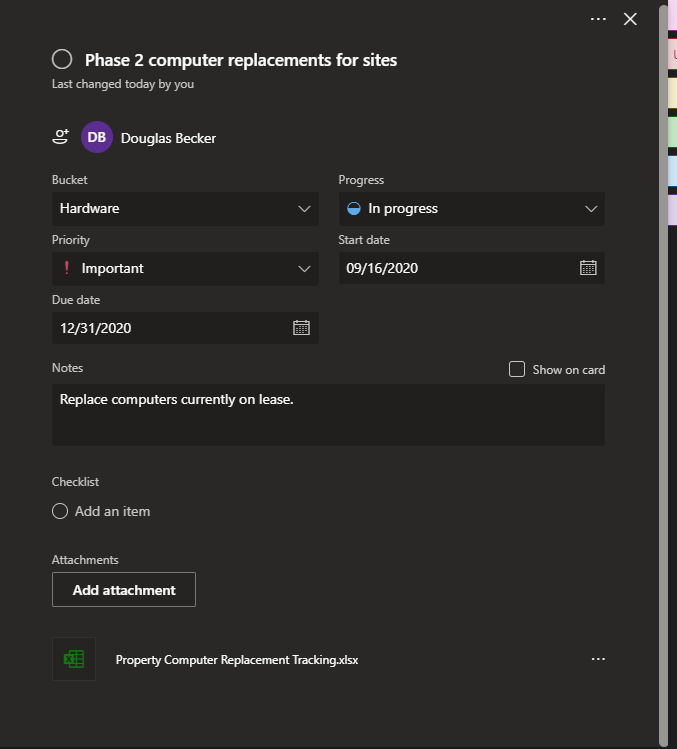The height and width of the screenshot is (749, 677).
Task: Open the task more options ellipsis
Action: pos(598,19)
